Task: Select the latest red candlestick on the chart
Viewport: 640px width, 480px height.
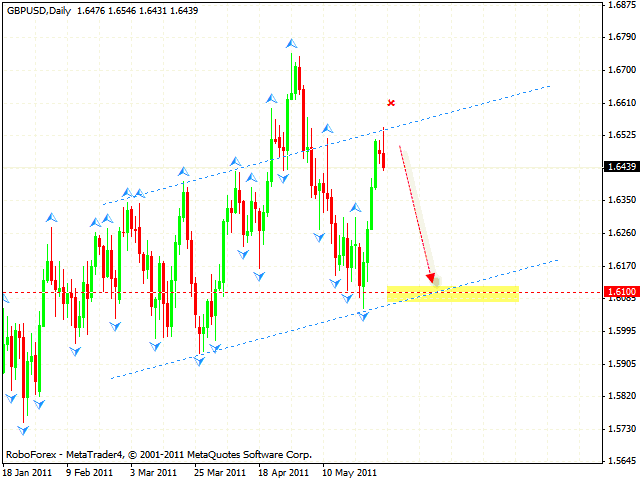Action: [385, 157]
